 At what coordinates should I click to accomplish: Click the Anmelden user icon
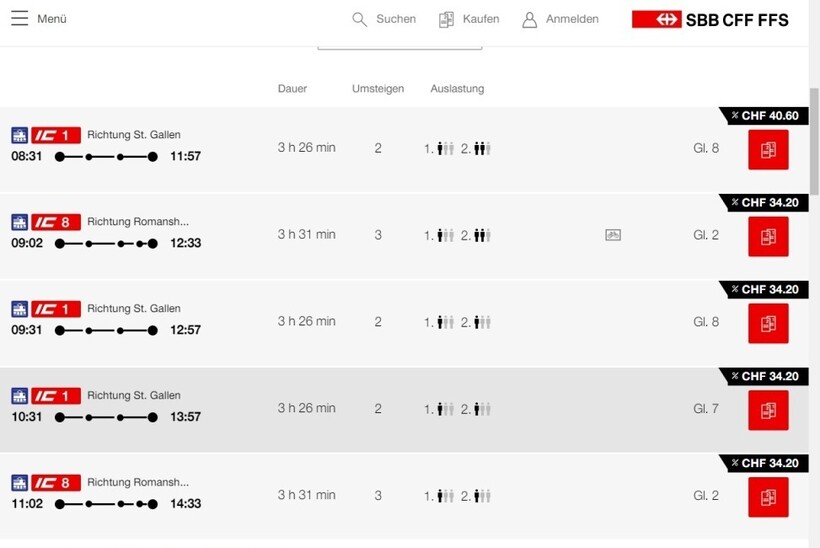(x=530, y=19)
